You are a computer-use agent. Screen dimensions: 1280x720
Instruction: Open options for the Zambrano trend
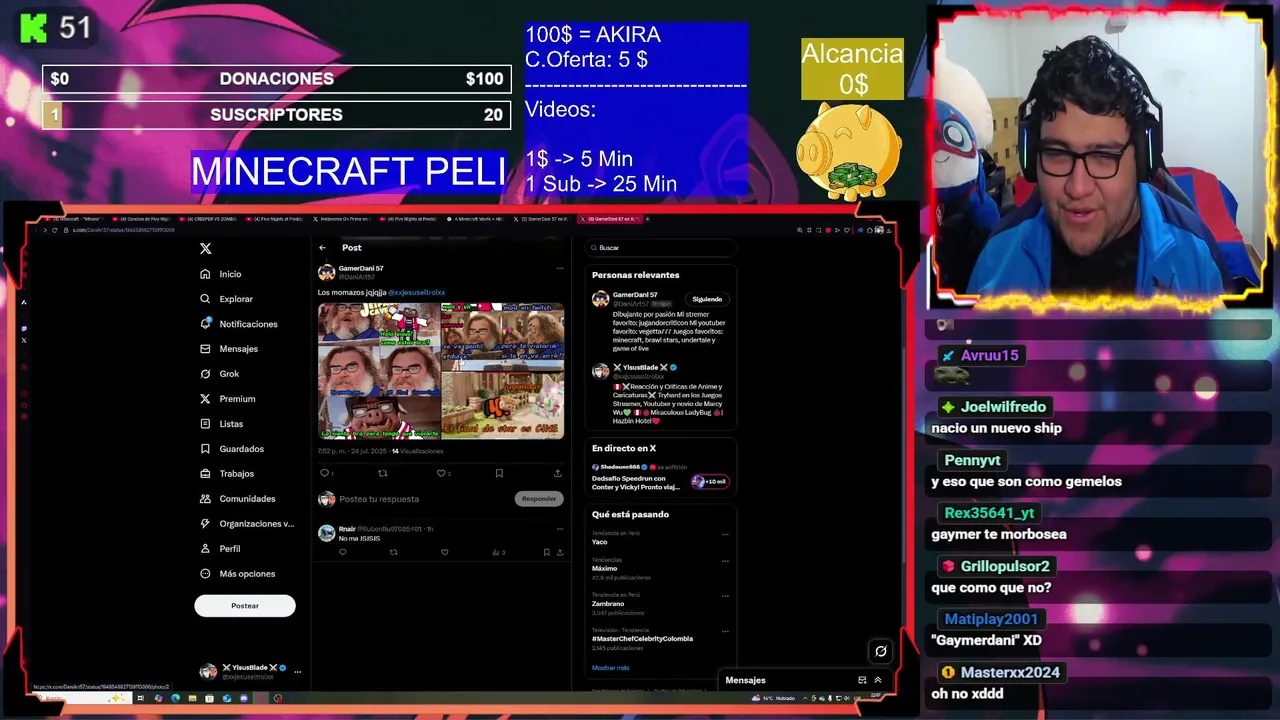(x=726, y=596)
